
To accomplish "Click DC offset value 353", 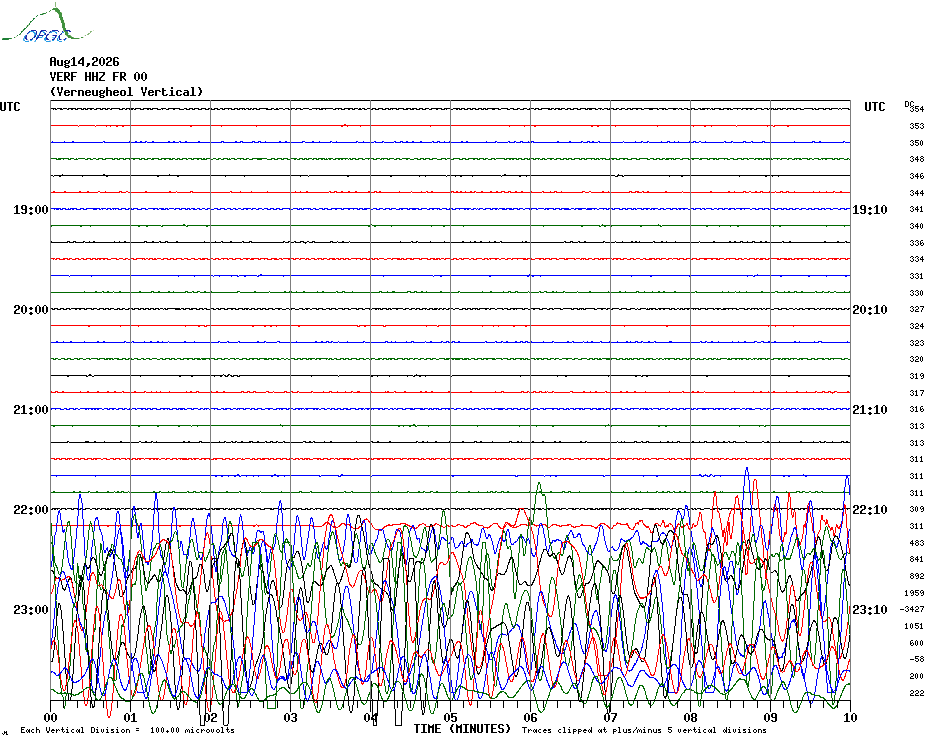I will tap(917, 126).
